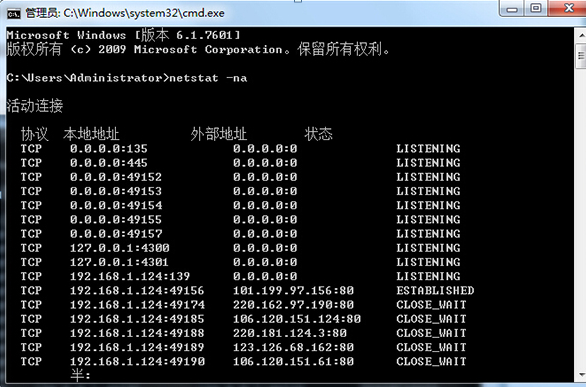Click the vertical scrollbar thumb
The width and height of the screenshot is (586, 387).
pyautogui.click(x=582, y=56)
